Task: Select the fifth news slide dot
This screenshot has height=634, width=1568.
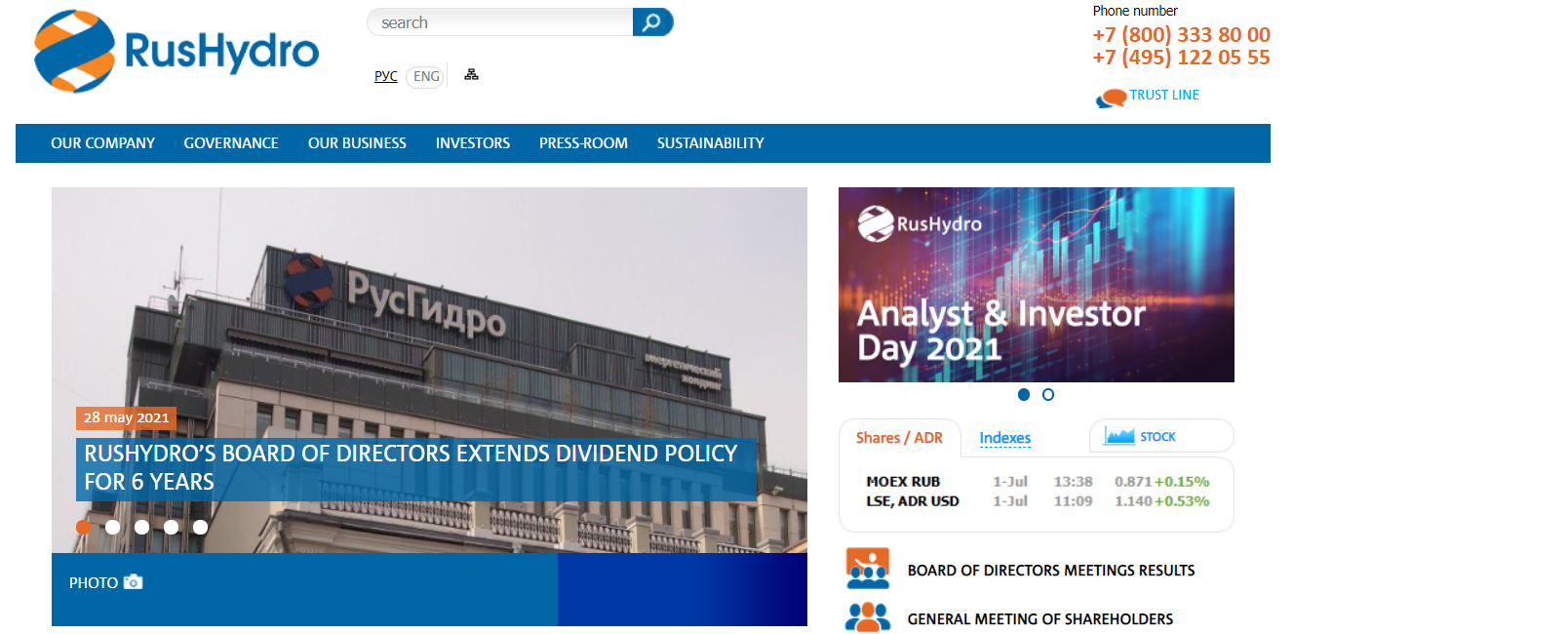Action: pyautogui.click(x=201, y=527)
